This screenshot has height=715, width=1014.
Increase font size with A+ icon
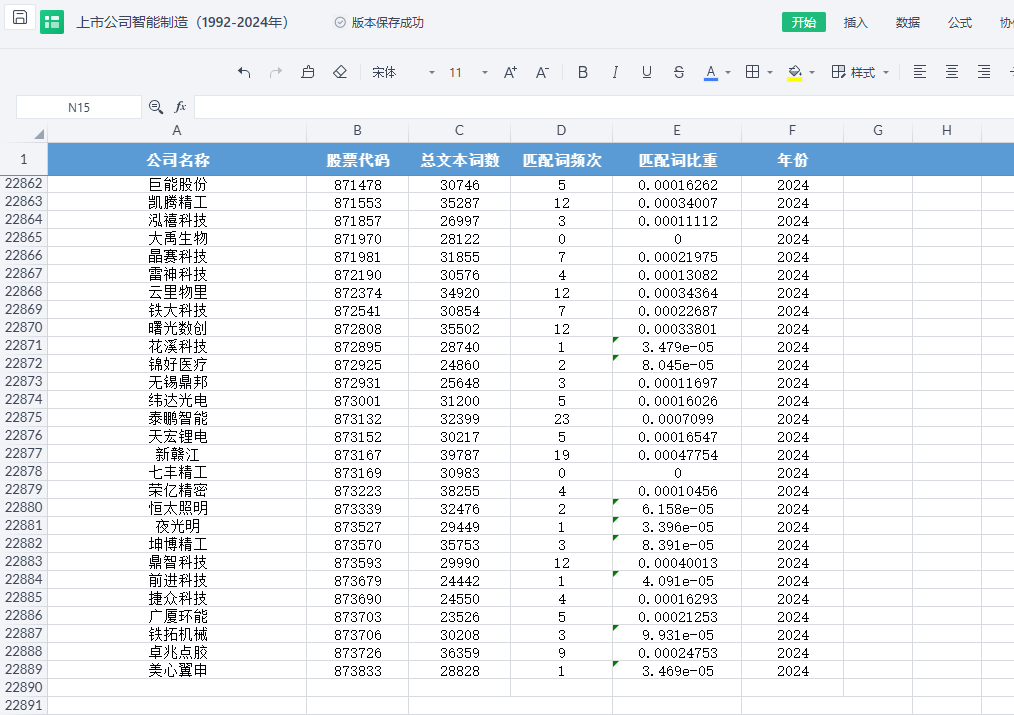click(x=510, y=72)
